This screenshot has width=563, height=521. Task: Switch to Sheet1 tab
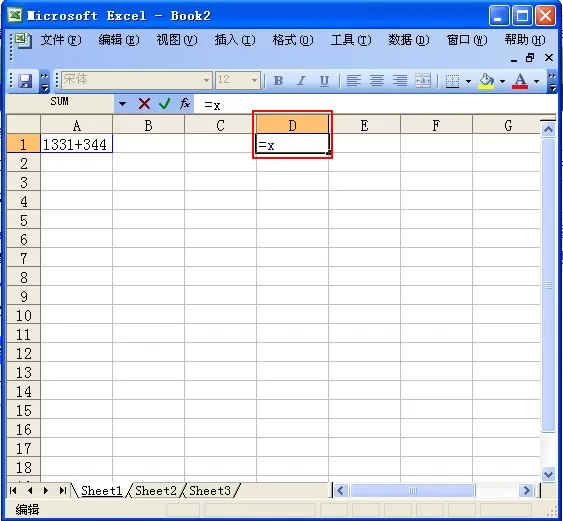click(102, 490)
